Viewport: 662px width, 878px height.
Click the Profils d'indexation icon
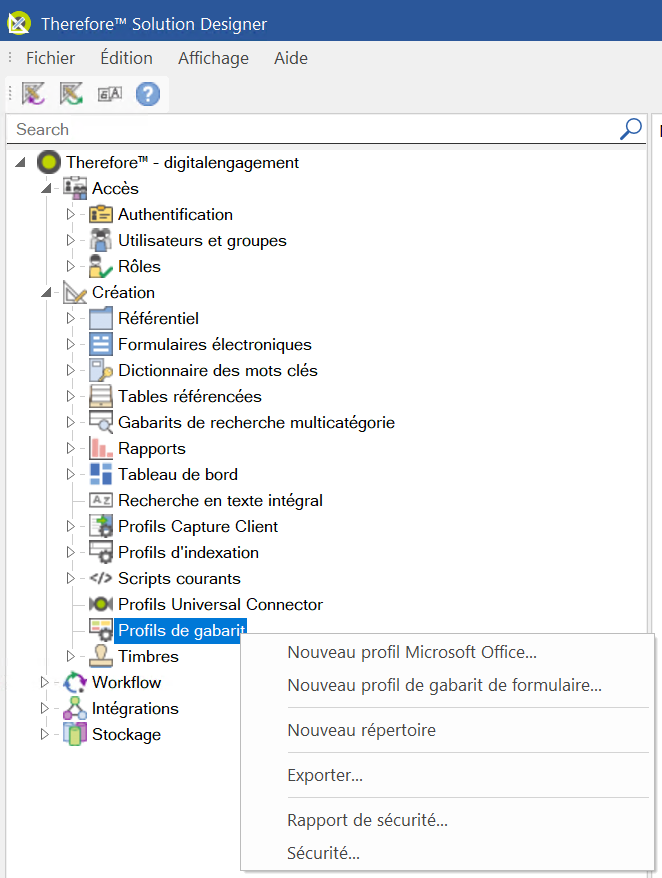coord(101,552)
